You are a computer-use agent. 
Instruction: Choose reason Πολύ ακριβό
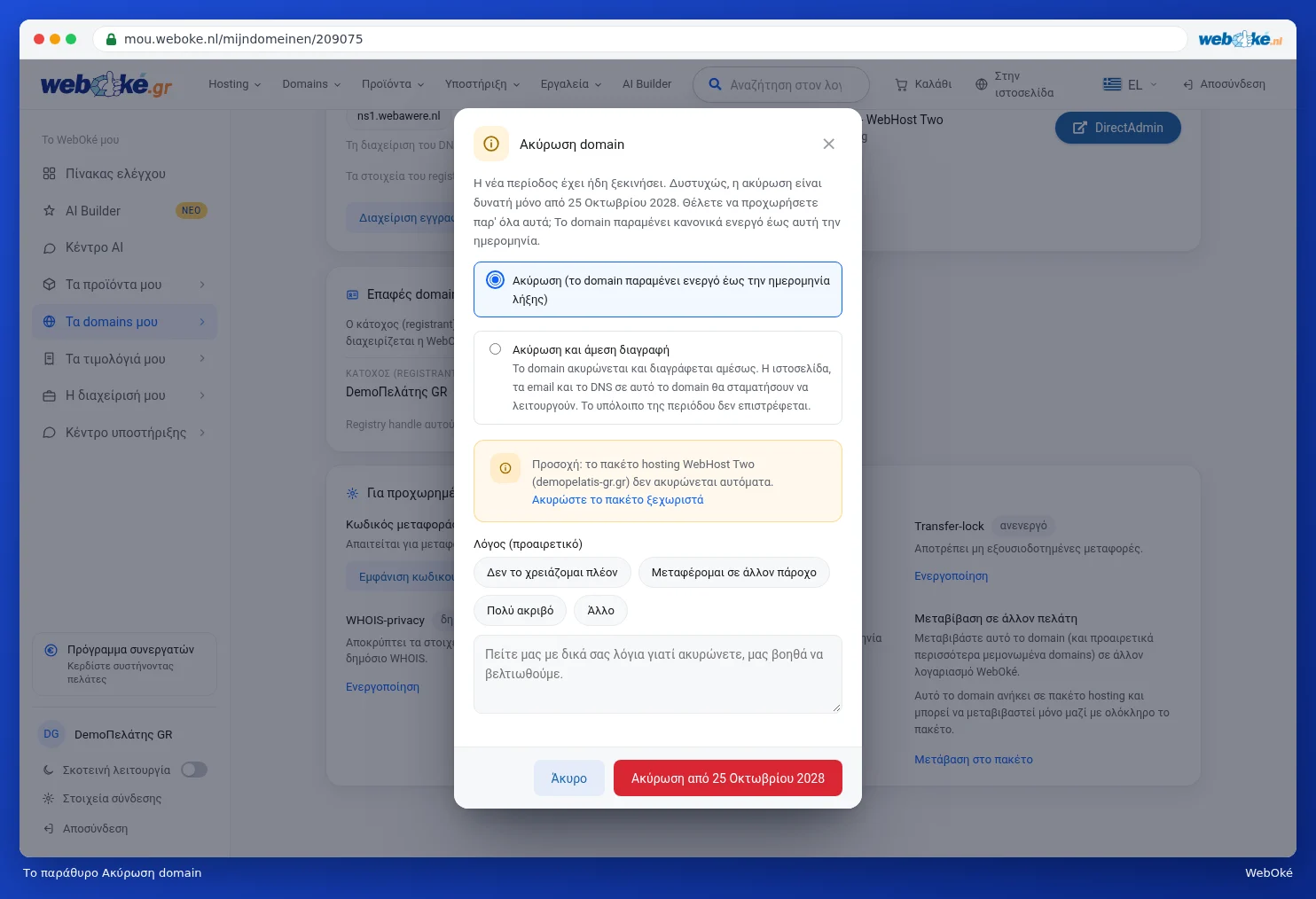click(521, 611)
